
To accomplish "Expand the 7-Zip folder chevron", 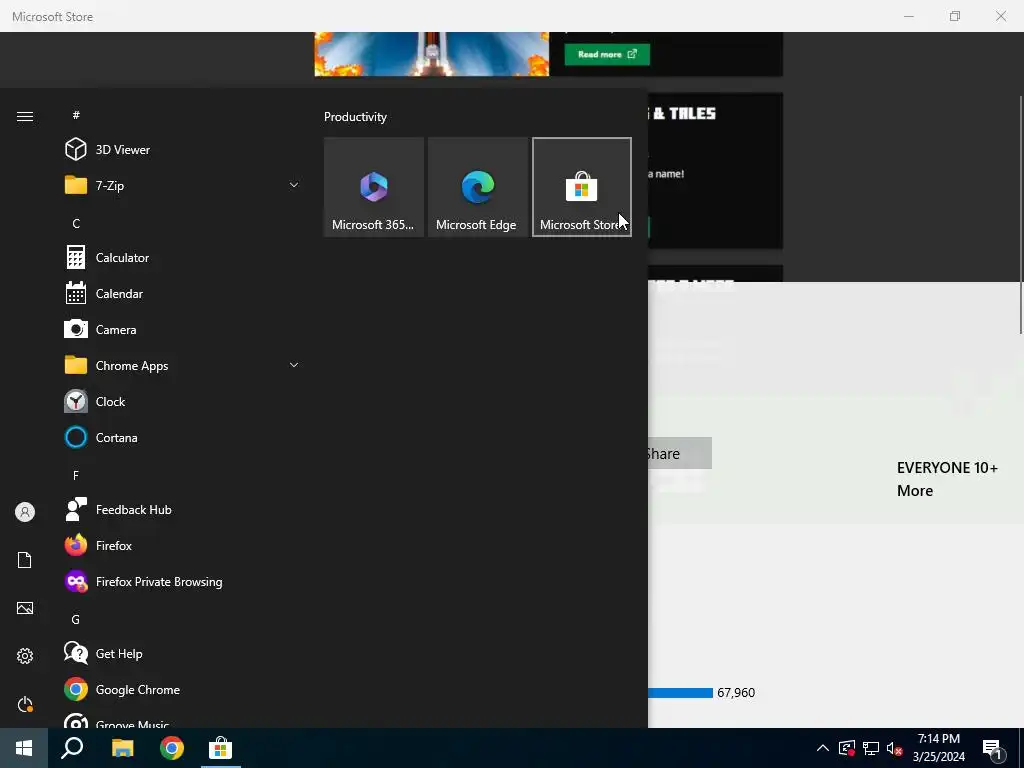I will 294,185.
